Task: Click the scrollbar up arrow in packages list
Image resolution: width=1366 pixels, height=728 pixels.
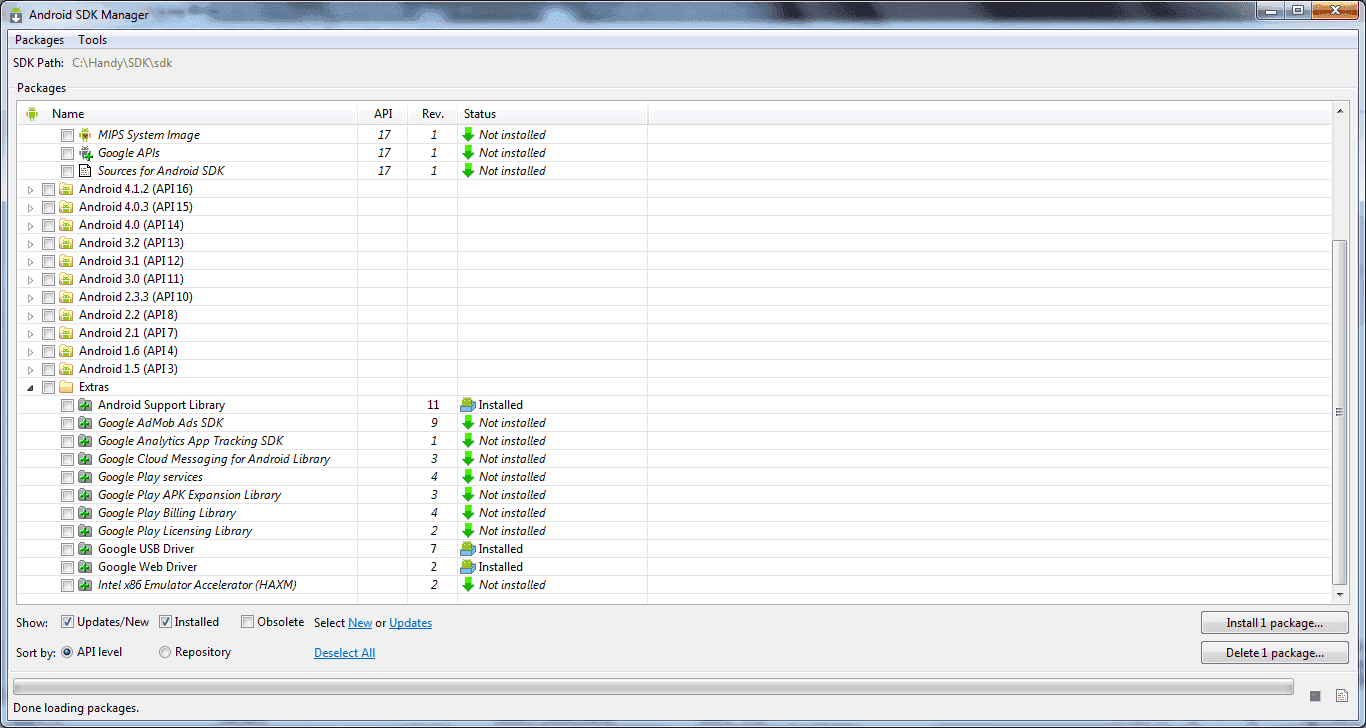Action: pyautogui.click(x=1341, y=111)
